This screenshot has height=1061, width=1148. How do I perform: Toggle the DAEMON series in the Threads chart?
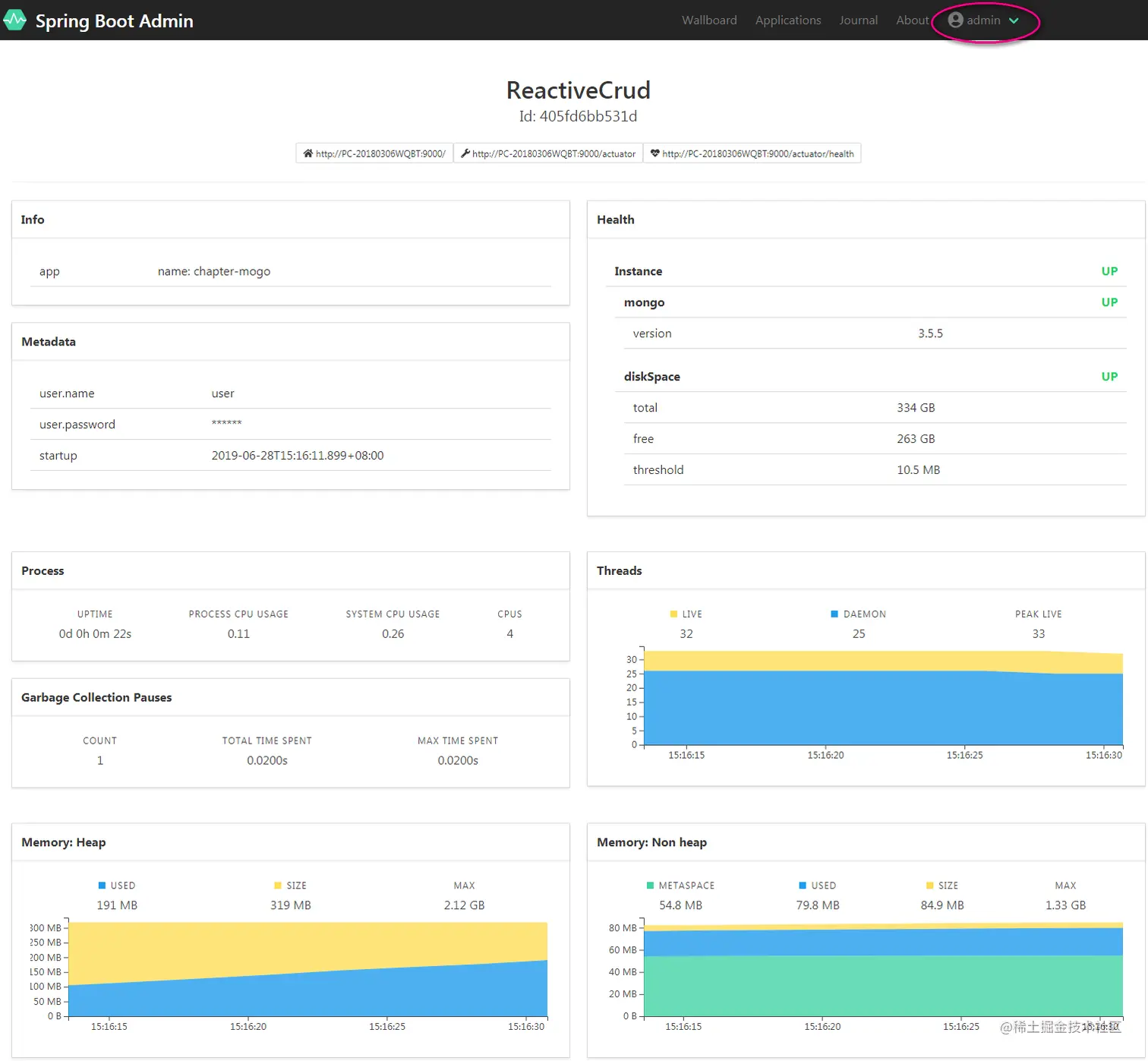coord(835,614)
